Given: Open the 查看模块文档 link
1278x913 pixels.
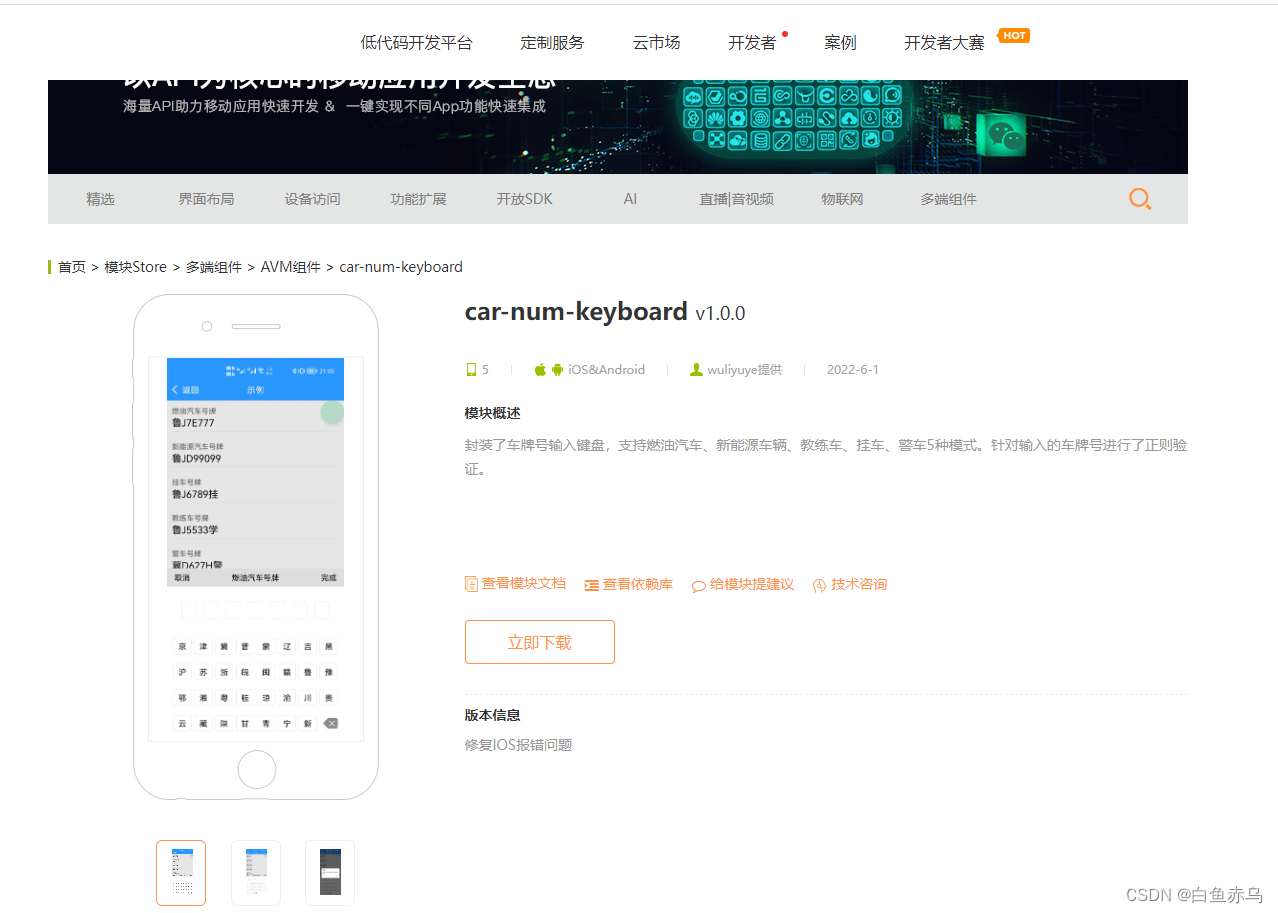Looking at the screenshot, I should pyautogui.click(x=523, y=584).
